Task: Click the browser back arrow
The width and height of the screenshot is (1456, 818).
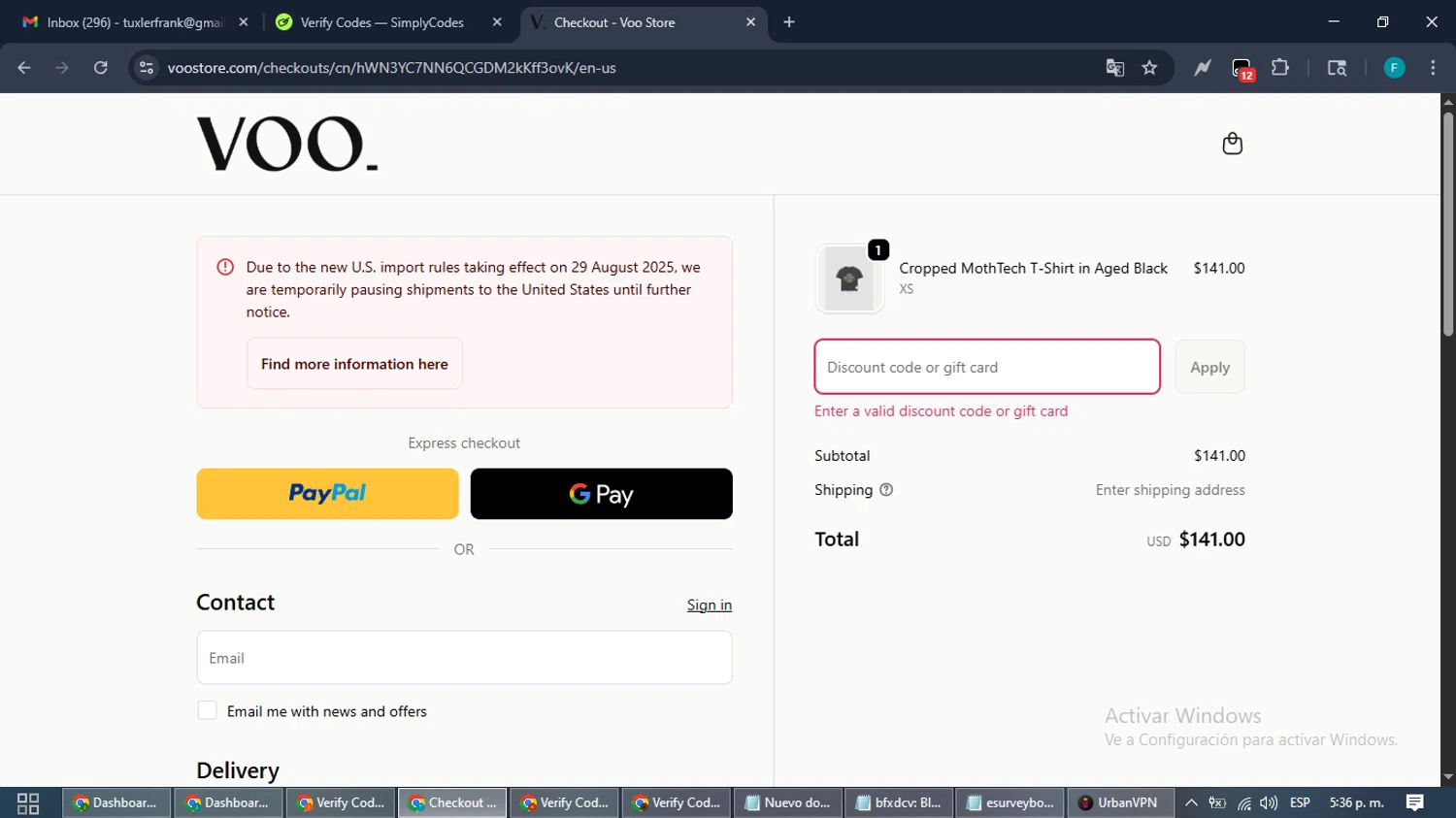Action: [24, 68]
